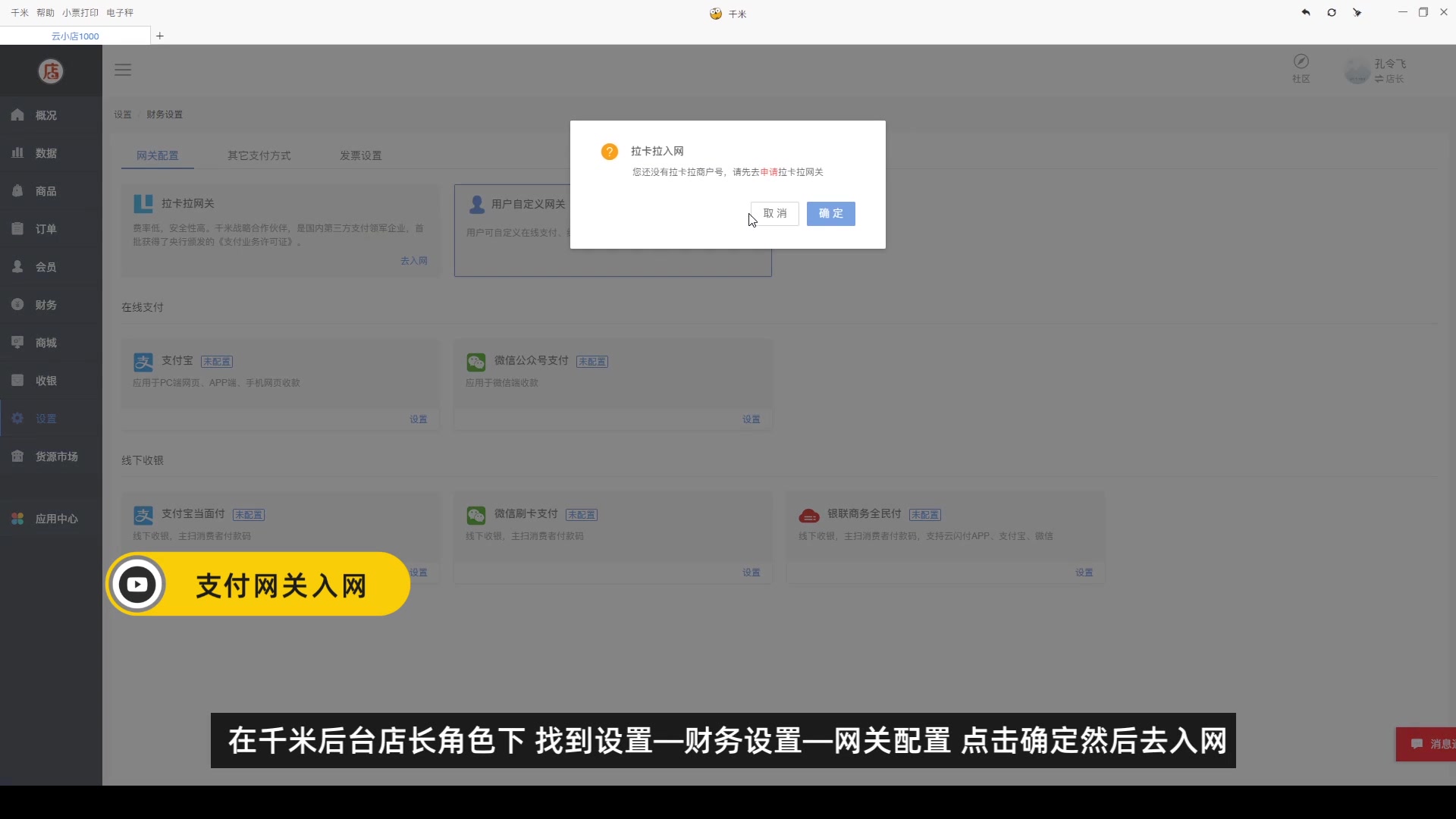
Task: Click the 用户自定义网关 person icon
Action: 477,204
